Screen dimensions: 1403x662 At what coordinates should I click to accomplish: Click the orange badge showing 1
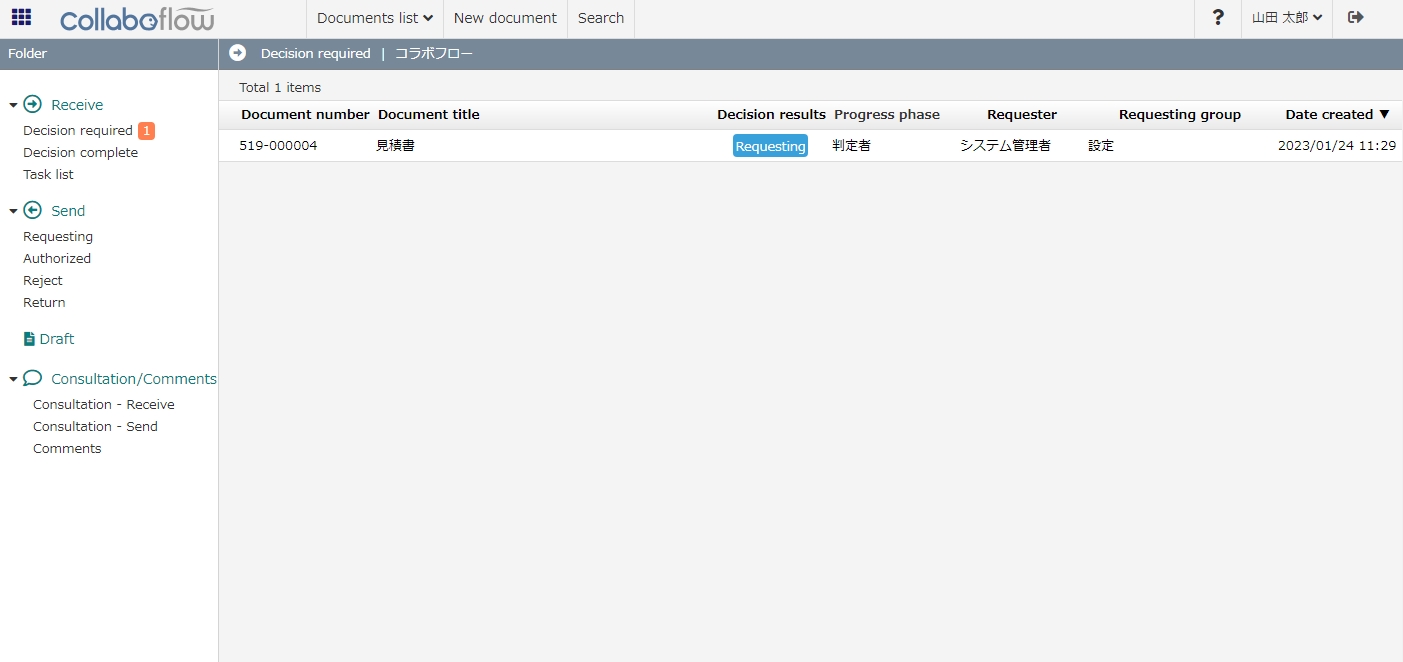(x=146, y=131)
